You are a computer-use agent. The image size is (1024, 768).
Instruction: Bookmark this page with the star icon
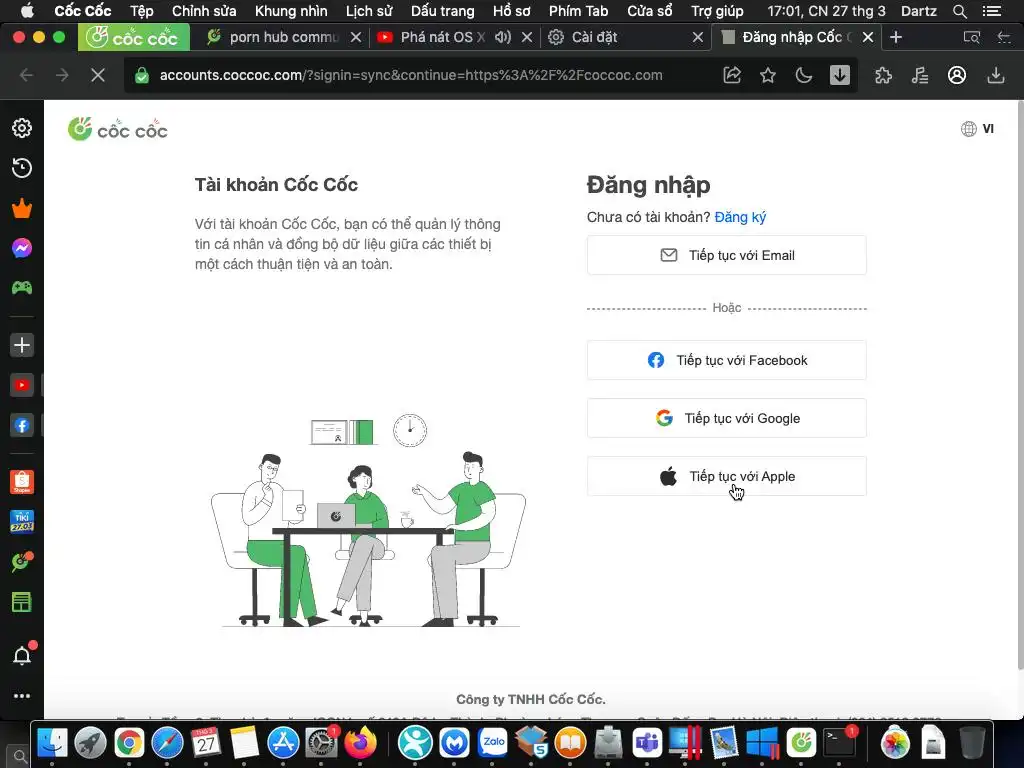[x=768, y=75]
